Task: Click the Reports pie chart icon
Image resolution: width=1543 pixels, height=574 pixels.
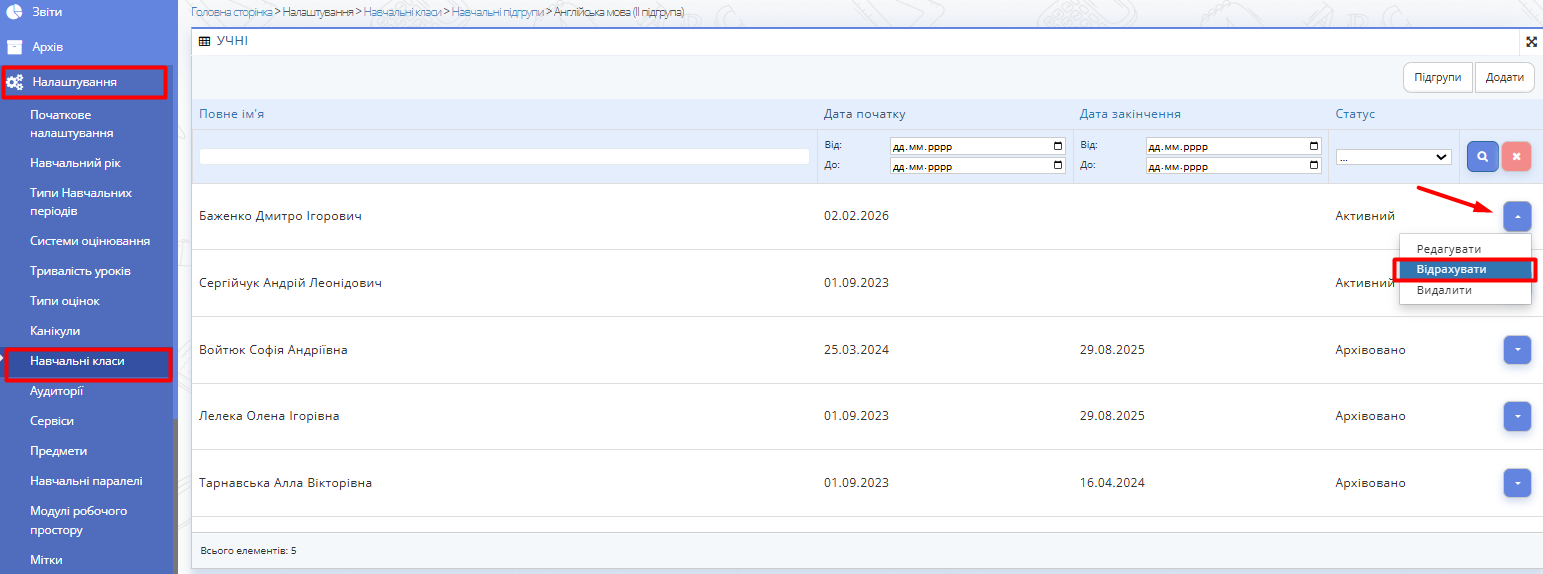Action: coord(15,12)
